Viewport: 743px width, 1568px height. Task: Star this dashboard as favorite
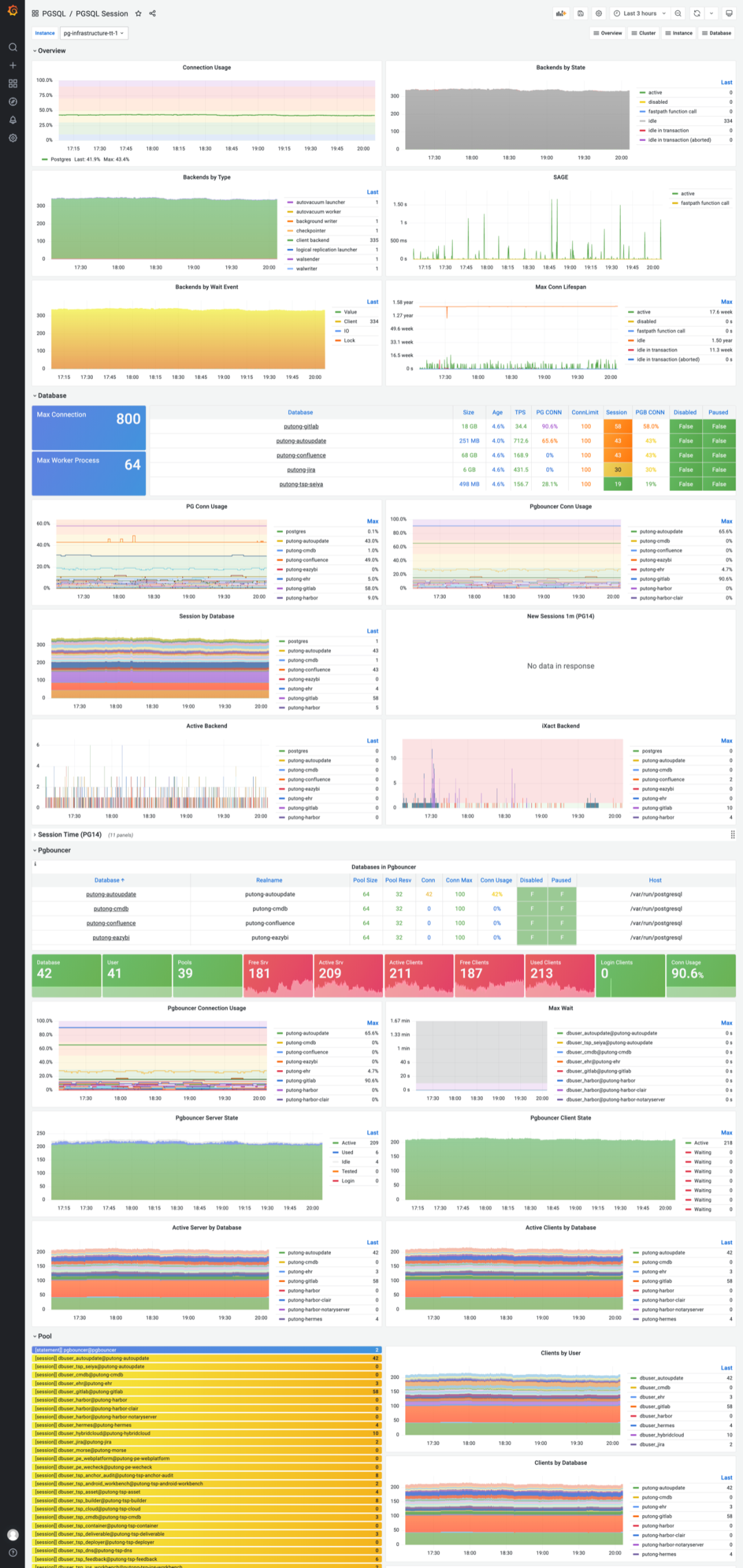pos(138,13)
